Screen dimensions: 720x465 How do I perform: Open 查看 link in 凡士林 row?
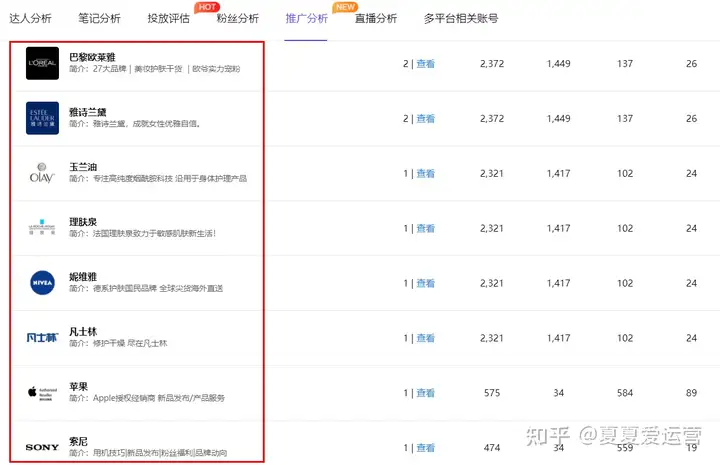425,338
